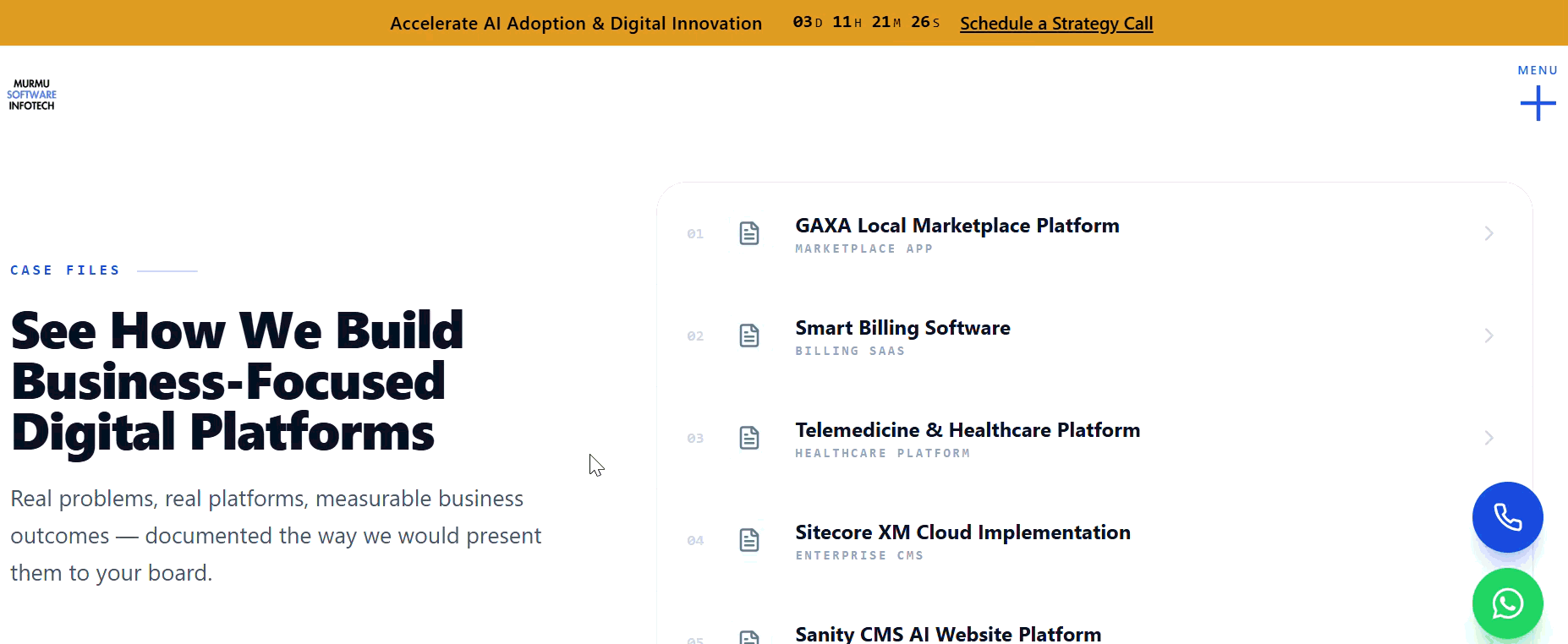
Task: Open Sitecore XM Cloud Implementation case title
Action: (x=962, y=532)
